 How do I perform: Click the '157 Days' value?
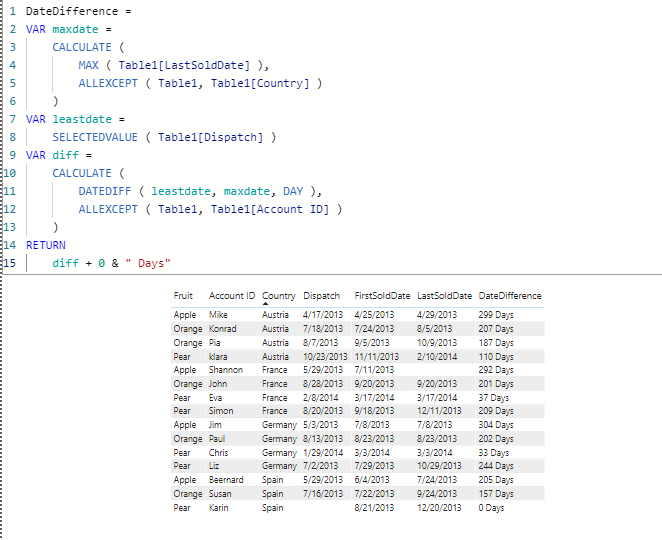(496, 494)
